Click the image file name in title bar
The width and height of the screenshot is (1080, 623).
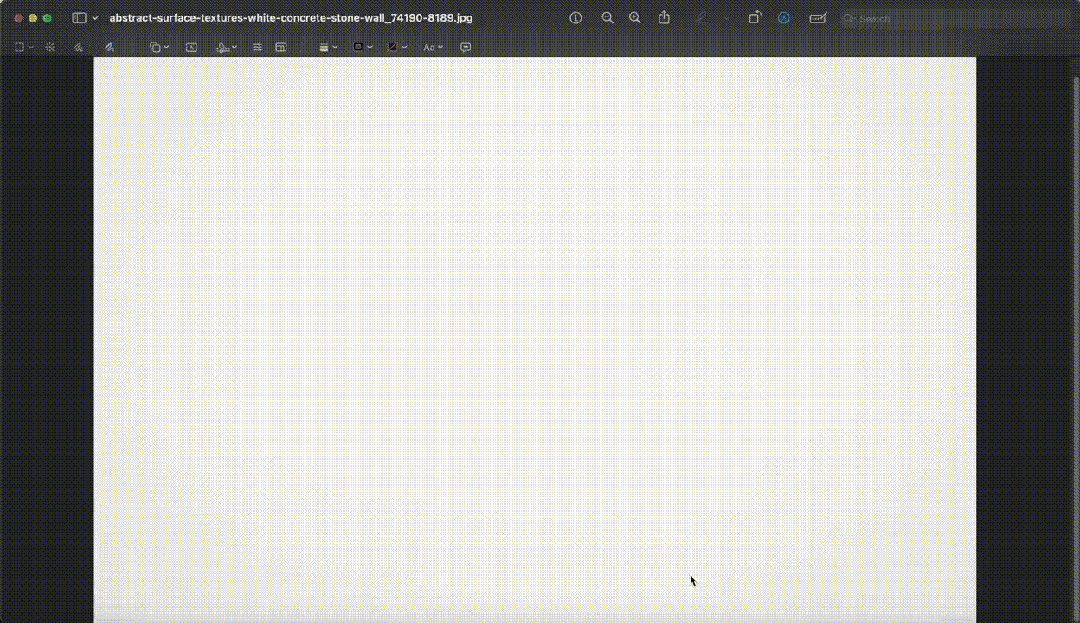291,18
